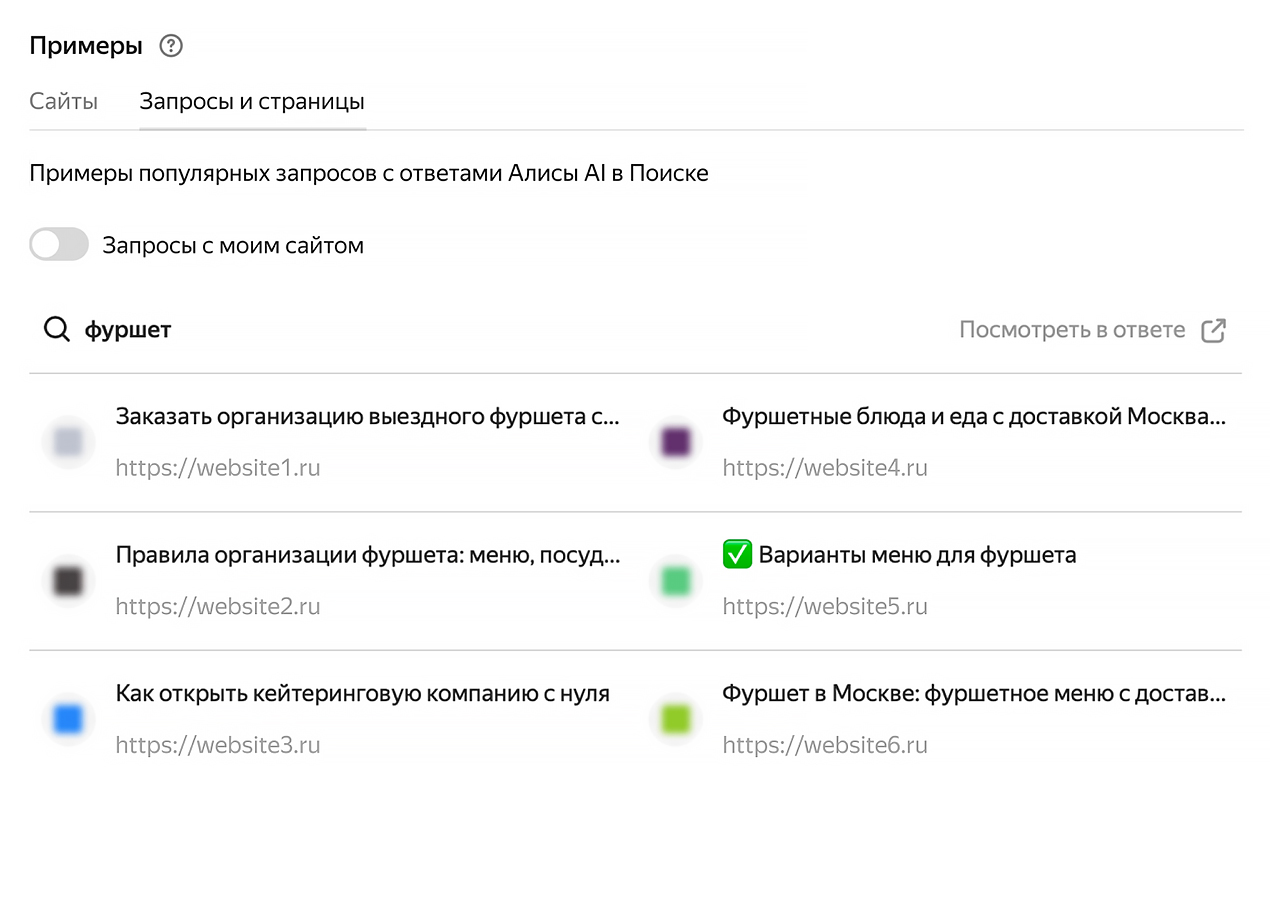Click the favicon for website1.ru
The width and height of the screenshot is (1270, 900).
click(x=68, y=441)
